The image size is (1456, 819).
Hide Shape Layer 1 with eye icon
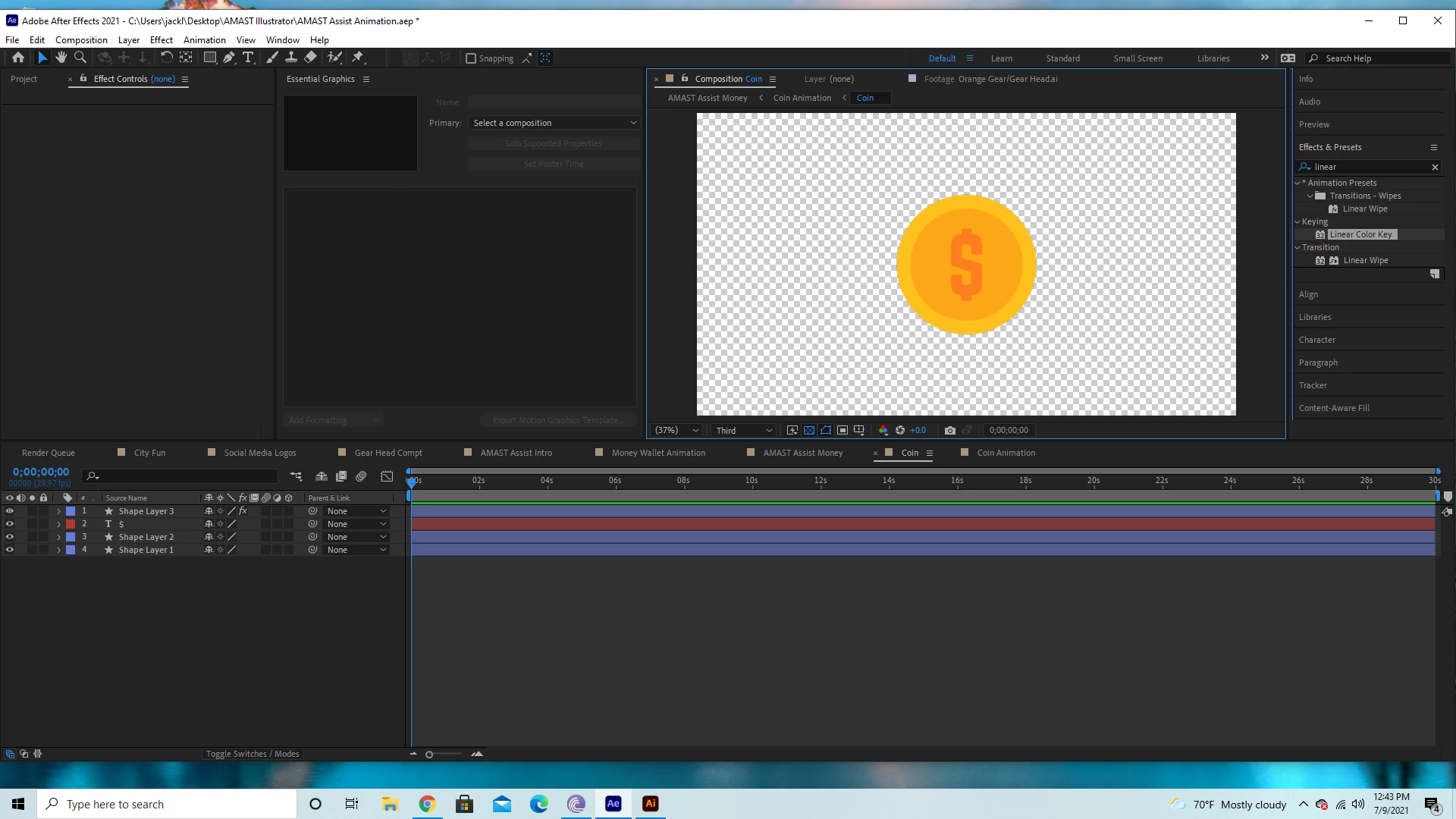[x=10, y=550]
